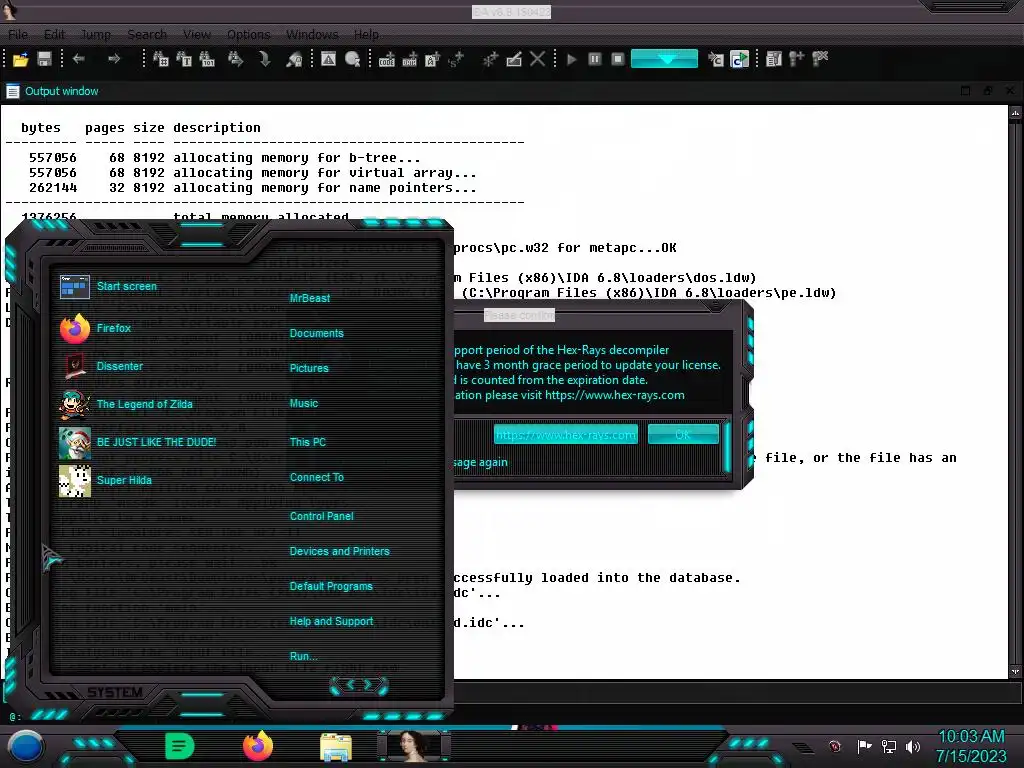Open File Explorer from the taskbar
The width and height of the screenshot is (1024, 768).
tap(336, 746)
